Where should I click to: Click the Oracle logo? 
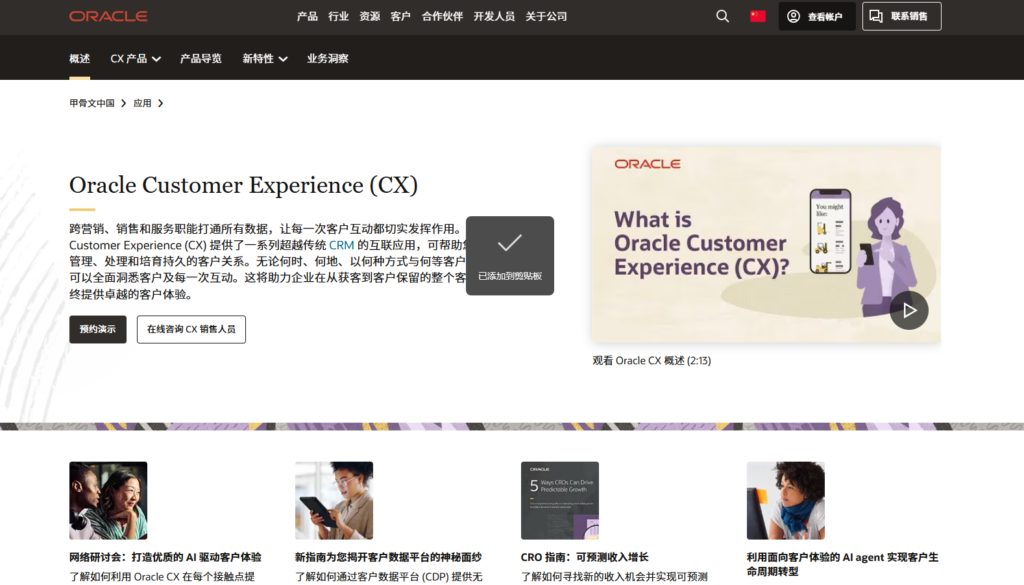pyautogui.click(x=108, y=16)
